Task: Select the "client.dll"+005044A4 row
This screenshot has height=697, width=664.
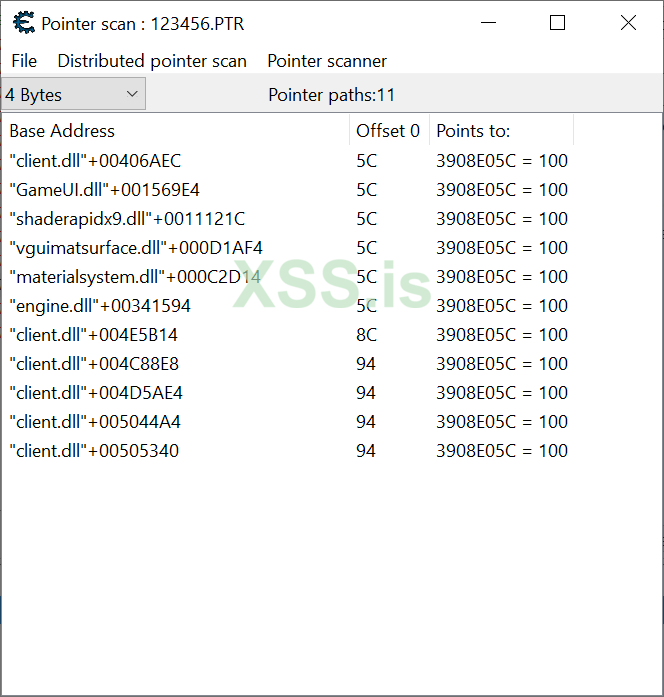Action: click(x=95, y=422)
